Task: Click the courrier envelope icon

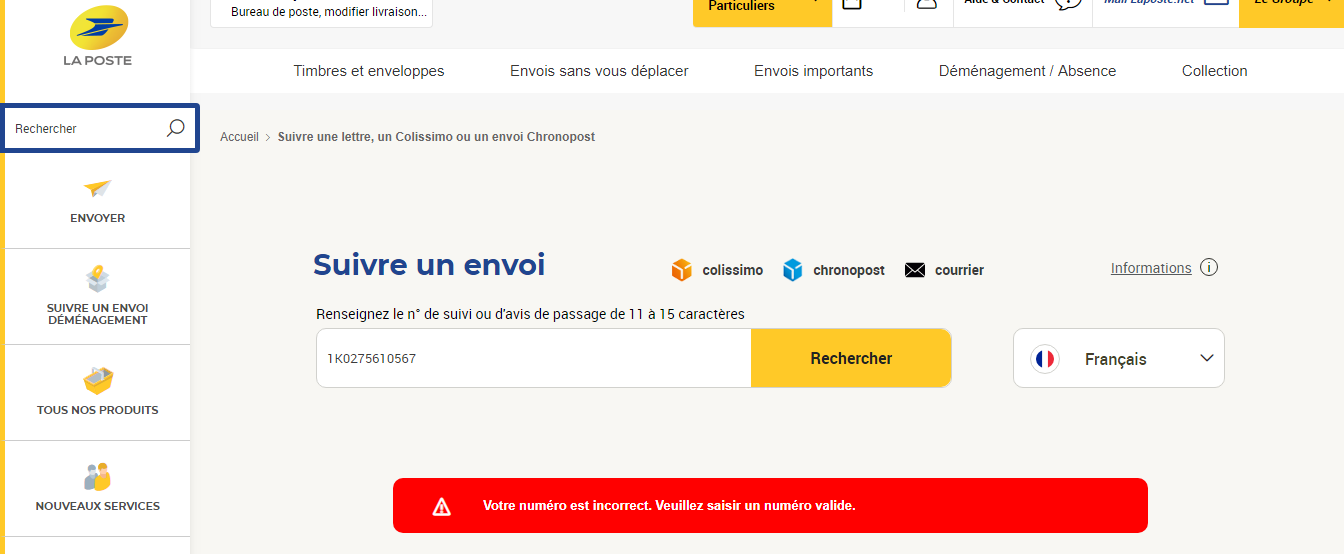Action: click(x=915, y=270)
